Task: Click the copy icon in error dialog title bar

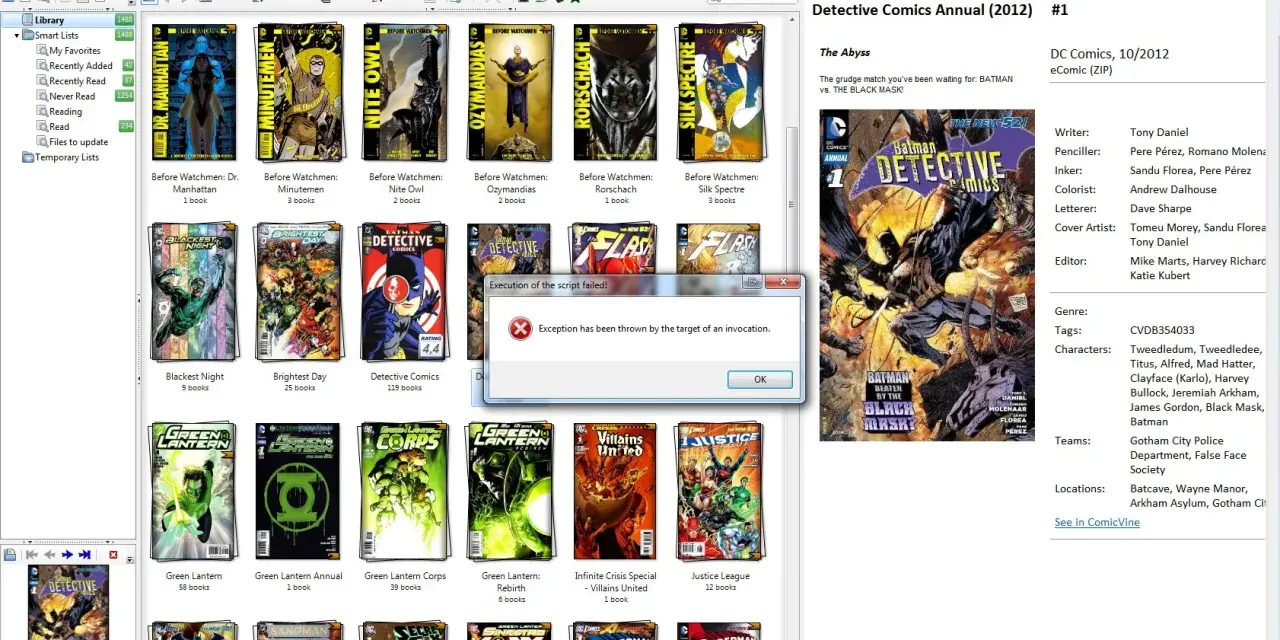Action: 752,283
